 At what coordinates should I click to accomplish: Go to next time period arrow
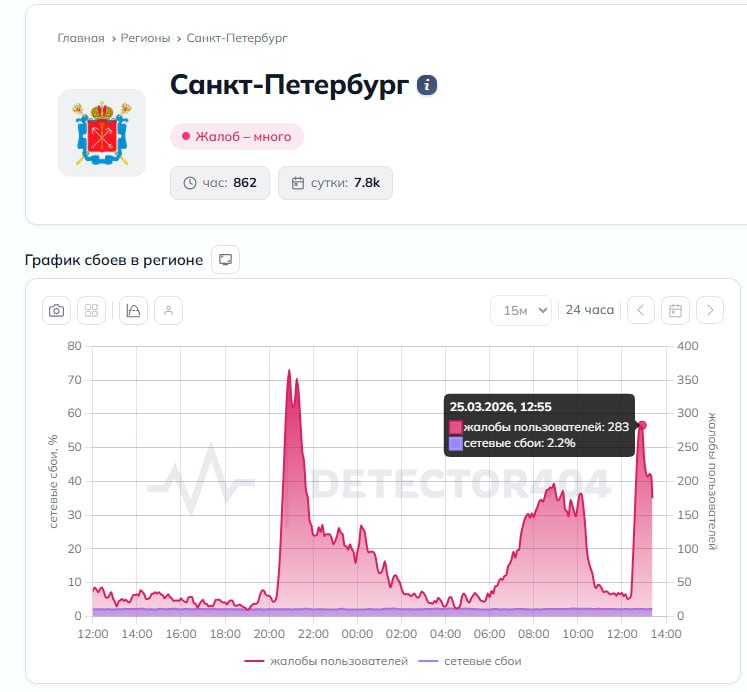click(x=710, y=310)
